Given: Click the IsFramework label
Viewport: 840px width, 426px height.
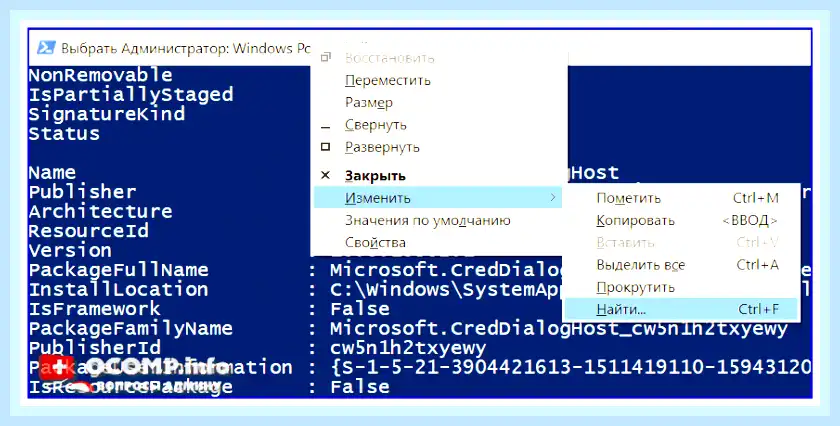Looking at the screenshot, I should click(94, 308).
